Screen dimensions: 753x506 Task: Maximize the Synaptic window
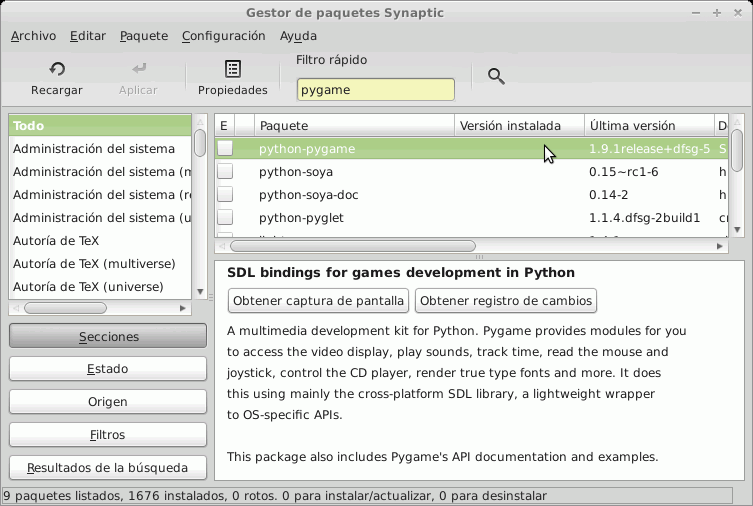tap(717, 13)
